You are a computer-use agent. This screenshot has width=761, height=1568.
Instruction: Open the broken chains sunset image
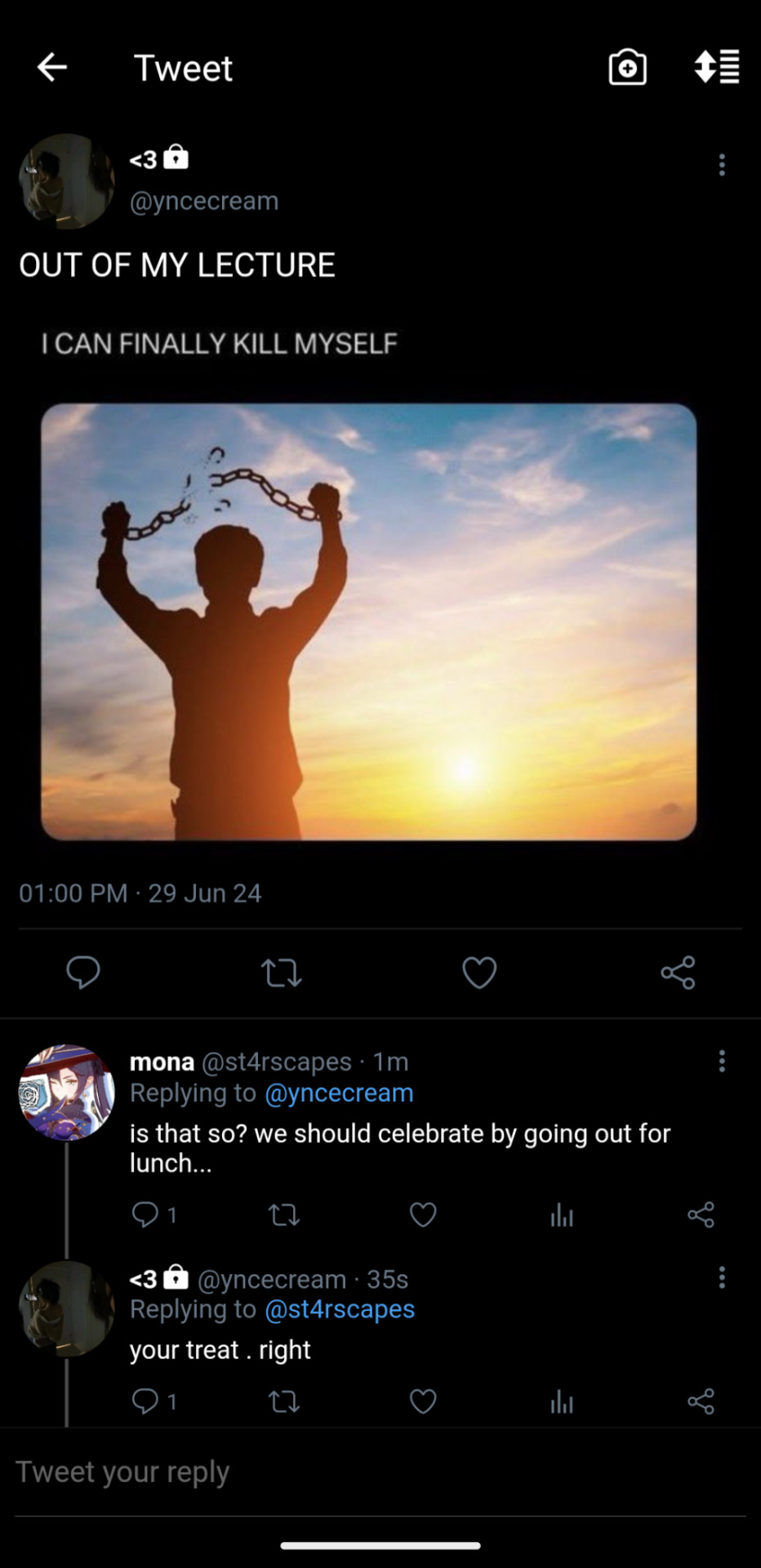pos(369,621)
